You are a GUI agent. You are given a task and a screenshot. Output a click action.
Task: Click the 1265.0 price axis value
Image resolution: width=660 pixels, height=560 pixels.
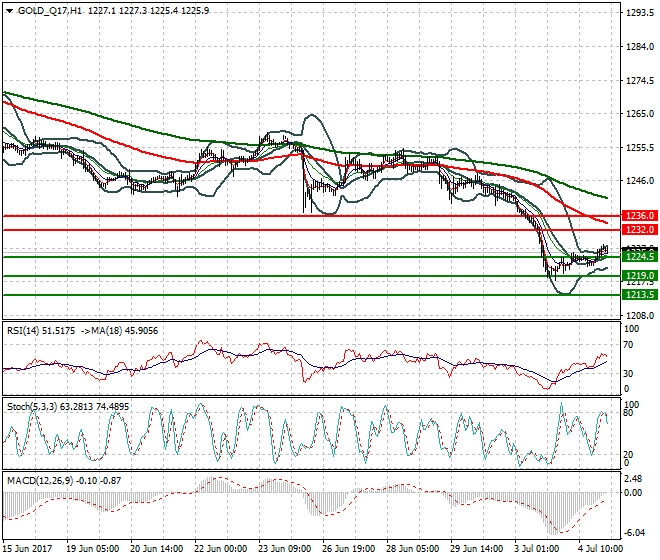(640, 114)
